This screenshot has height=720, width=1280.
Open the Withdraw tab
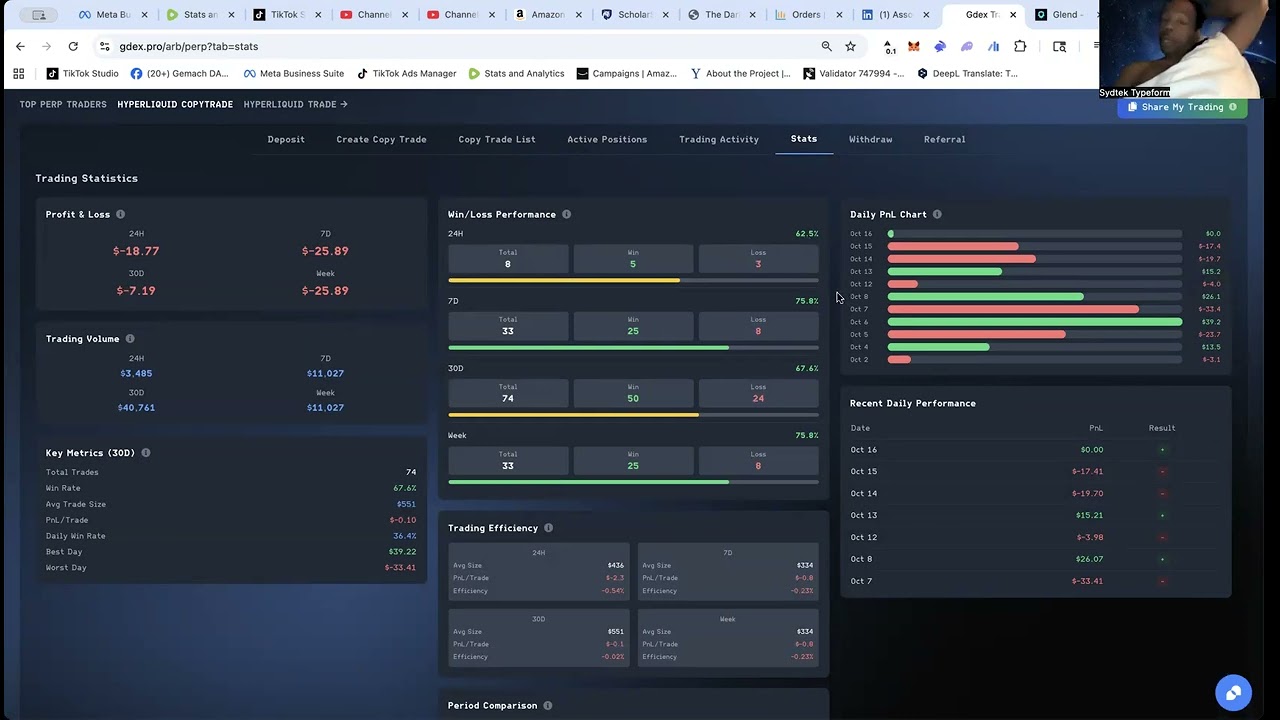pyautogui.click(x=871, y=139)
